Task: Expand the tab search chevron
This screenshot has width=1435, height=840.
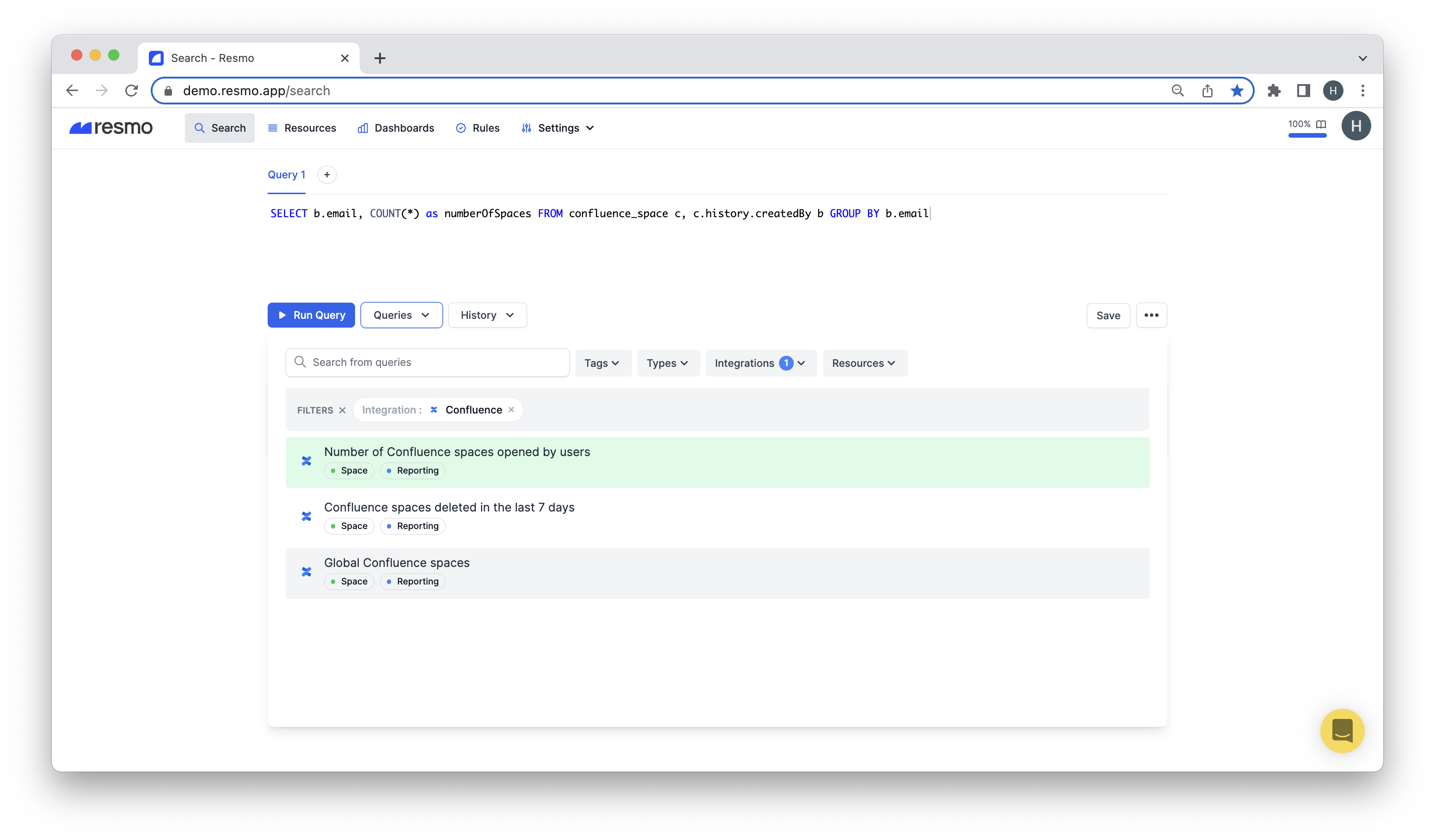Action: coord(1363,58)
